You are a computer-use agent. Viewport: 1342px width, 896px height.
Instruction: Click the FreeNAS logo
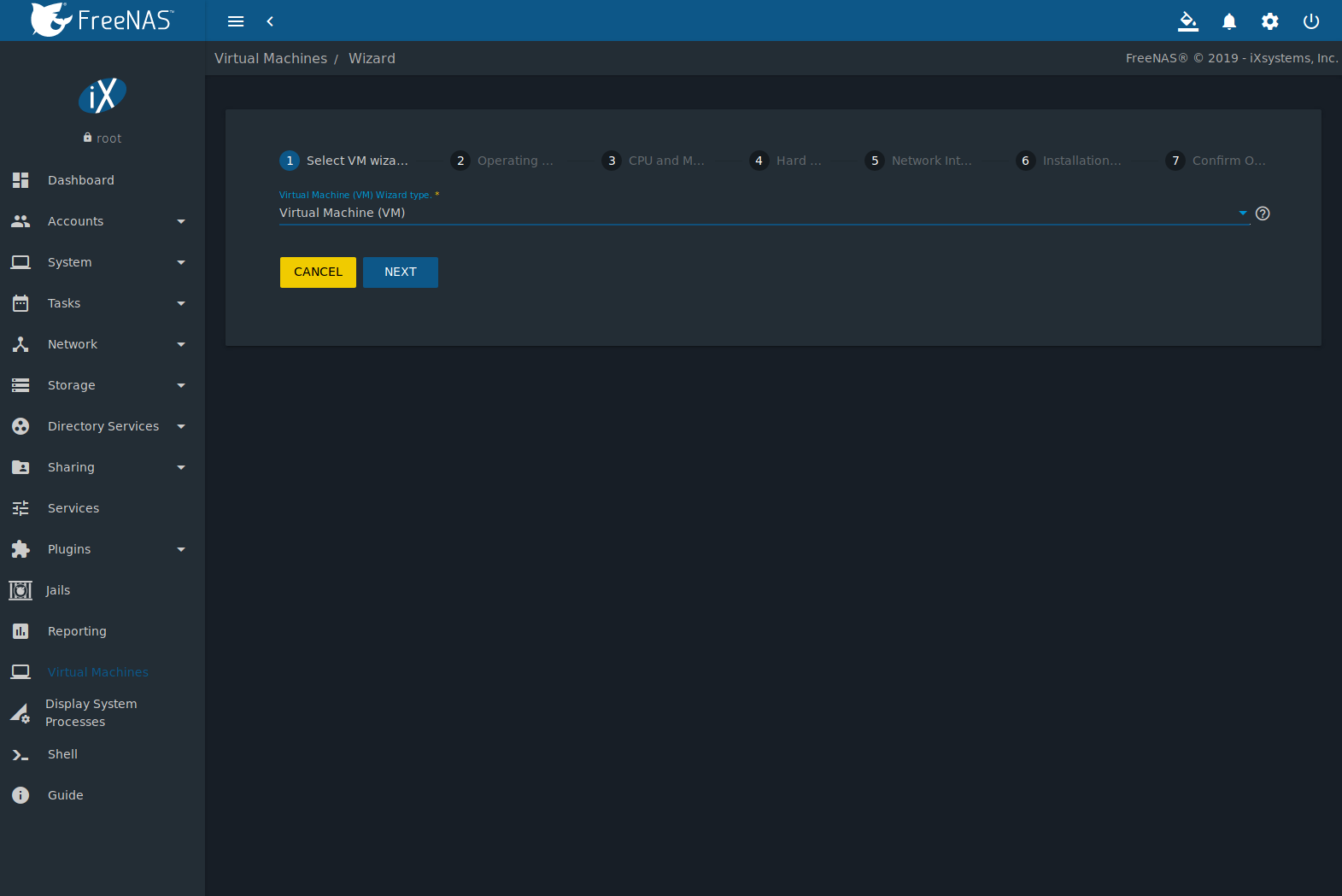click(103, 20)
